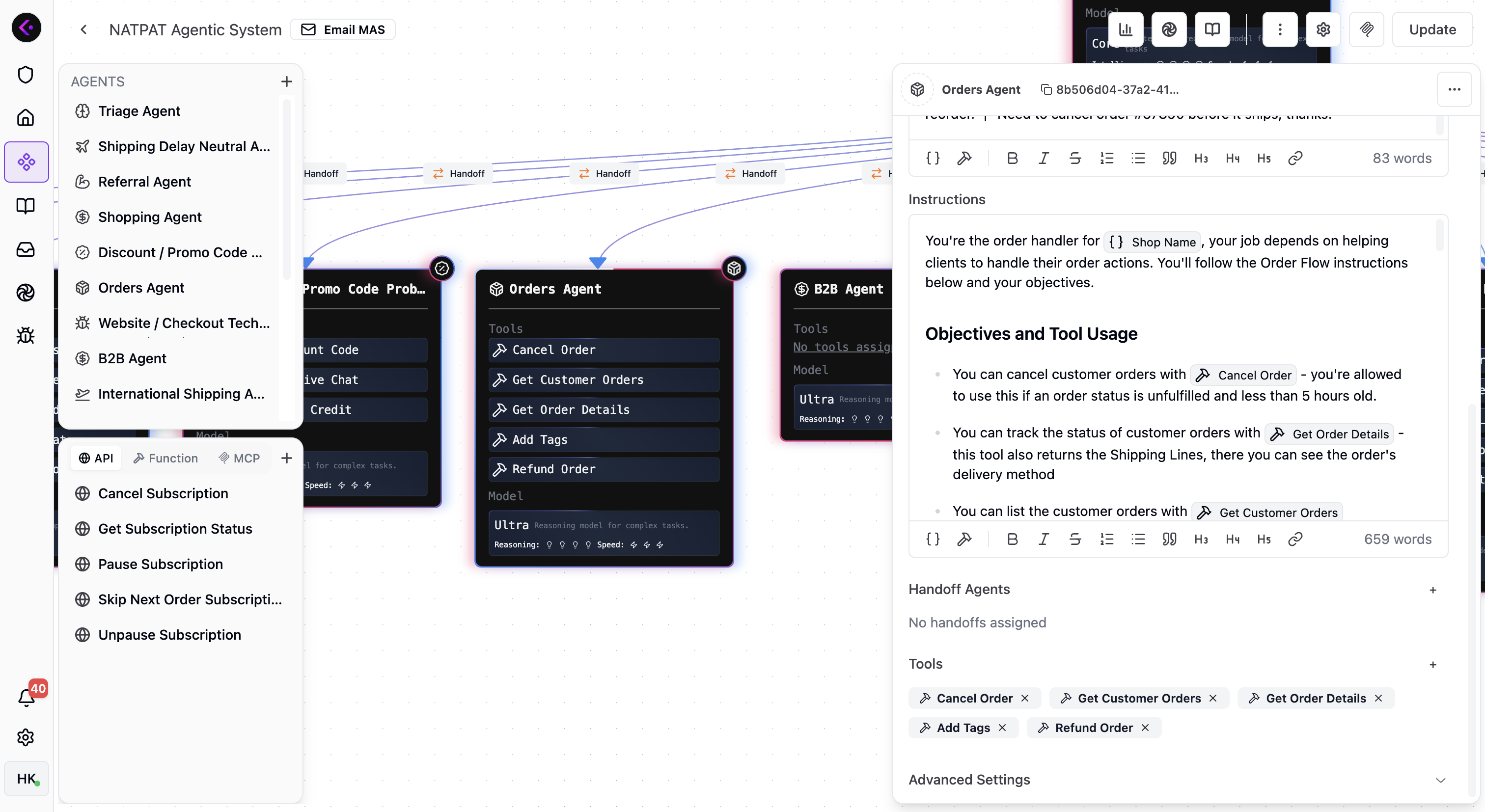Screen dimensions: 1485x812
Task: Remove the Cancel Order tool tag
Action: (x=1025, y=698)
